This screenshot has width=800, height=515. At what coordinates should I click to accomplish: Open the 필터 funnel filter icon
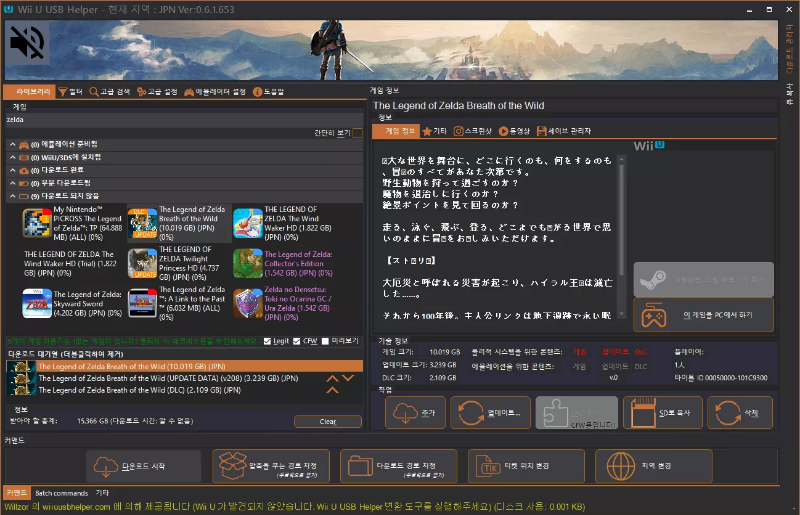70,92
